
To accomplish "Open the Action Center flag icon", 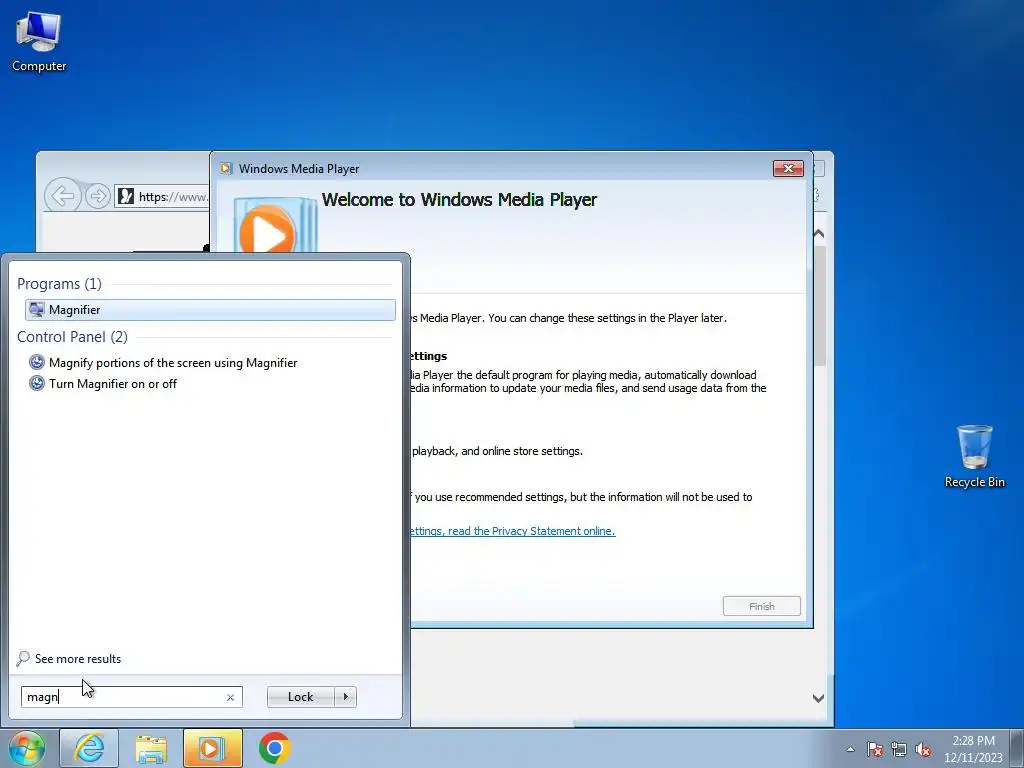I will point(875,749).
